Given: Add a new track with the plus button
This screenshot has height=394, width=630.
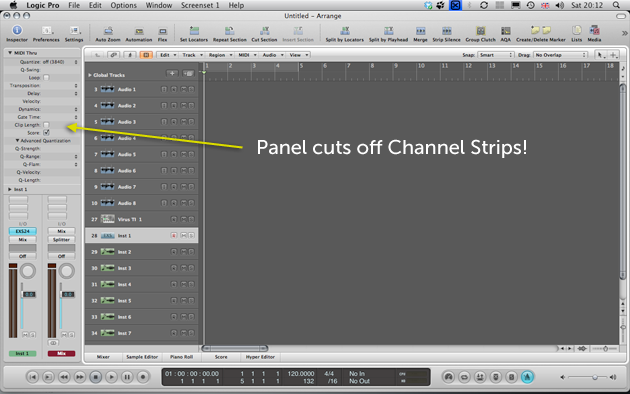Looking at the screenshot, I should tap(172, 73).
